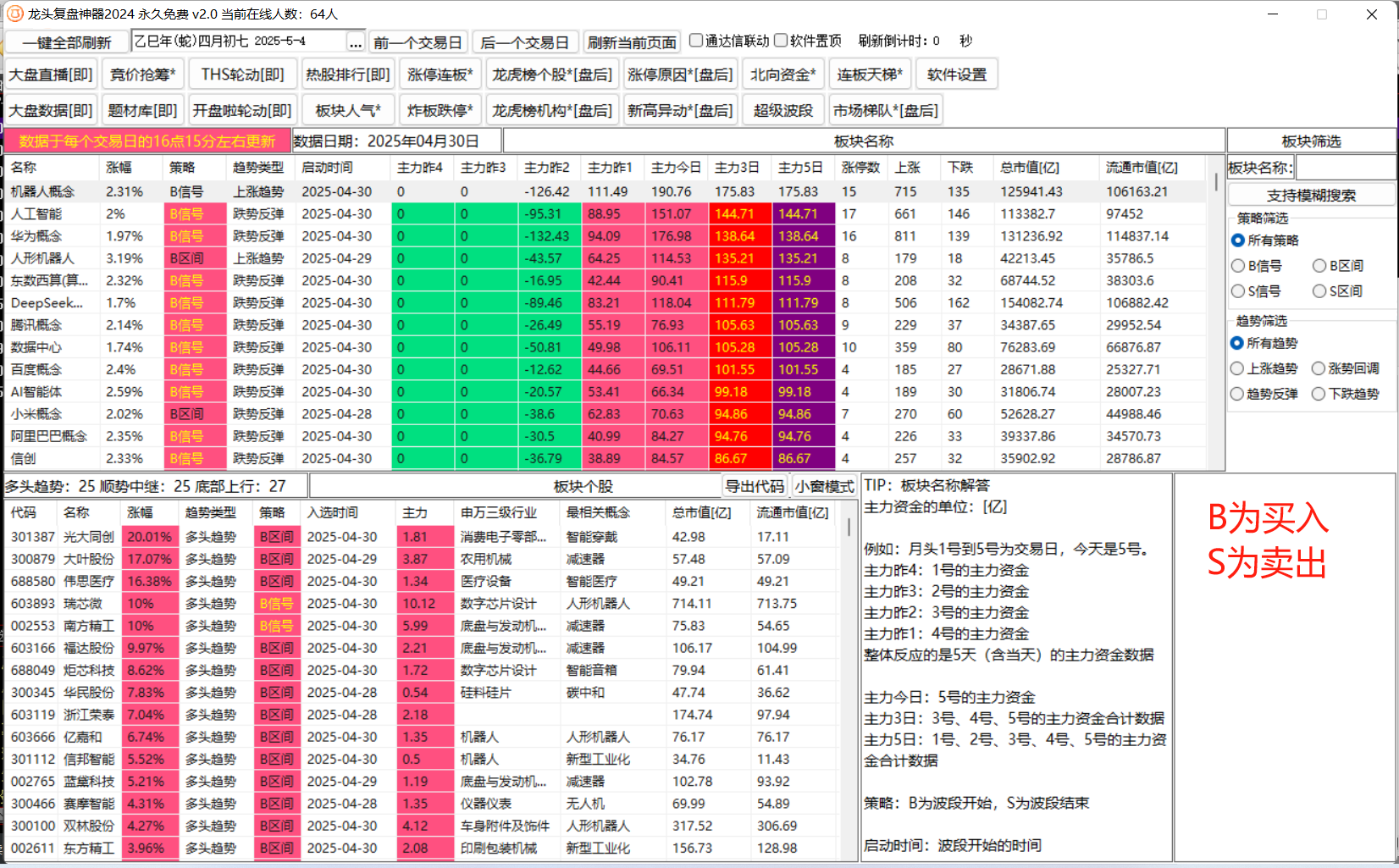Click 小窗模式 button
Screen dimensions: 1399x868
824,486
